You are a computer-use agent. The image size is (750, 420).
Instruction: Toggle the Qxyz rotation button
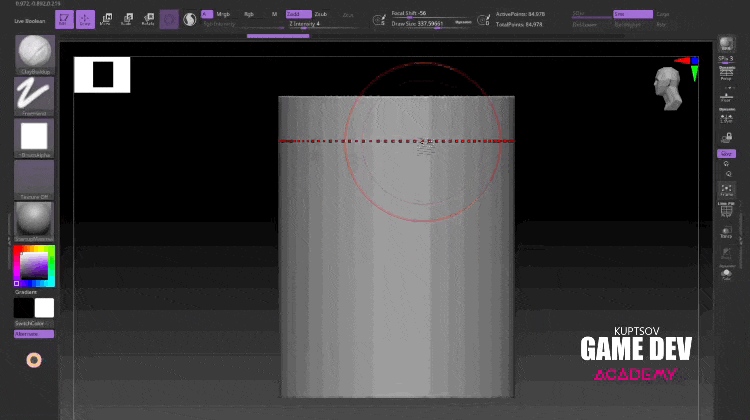[726, 154]
